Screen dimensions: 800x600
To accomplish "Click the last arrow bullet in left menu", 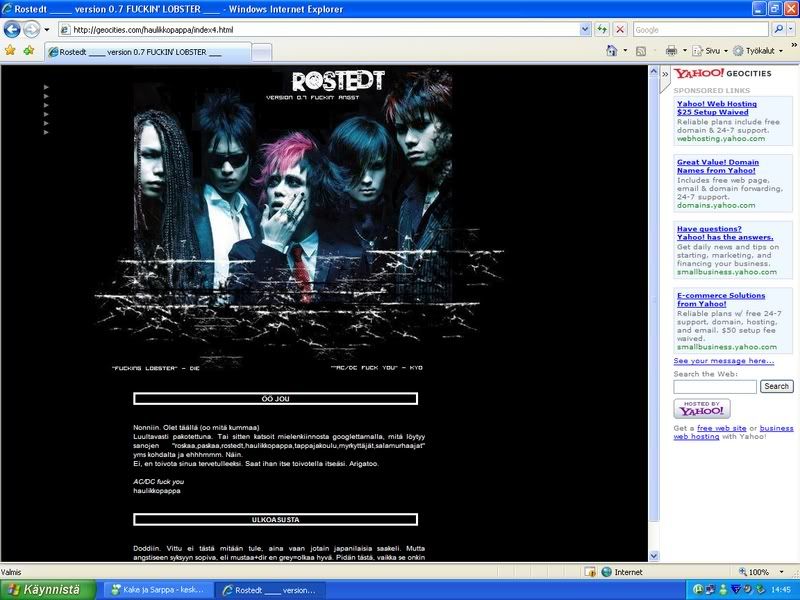I will coord(46,132).
